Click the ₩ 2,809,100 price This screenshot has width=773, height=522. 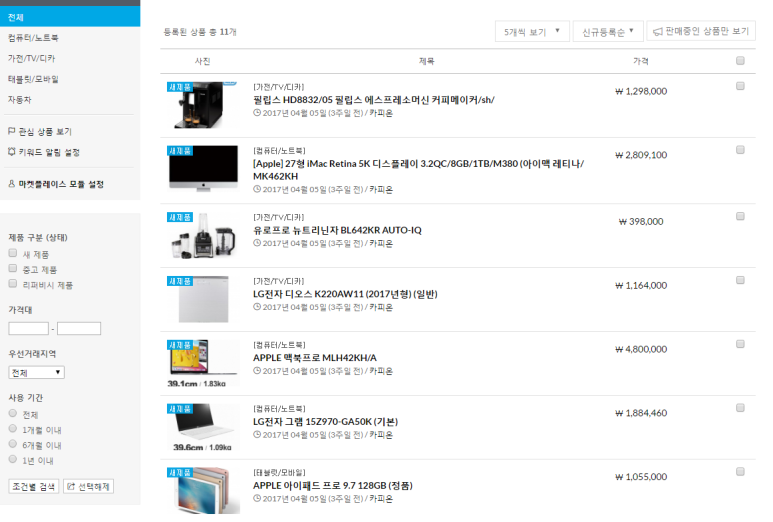point(641,155)
